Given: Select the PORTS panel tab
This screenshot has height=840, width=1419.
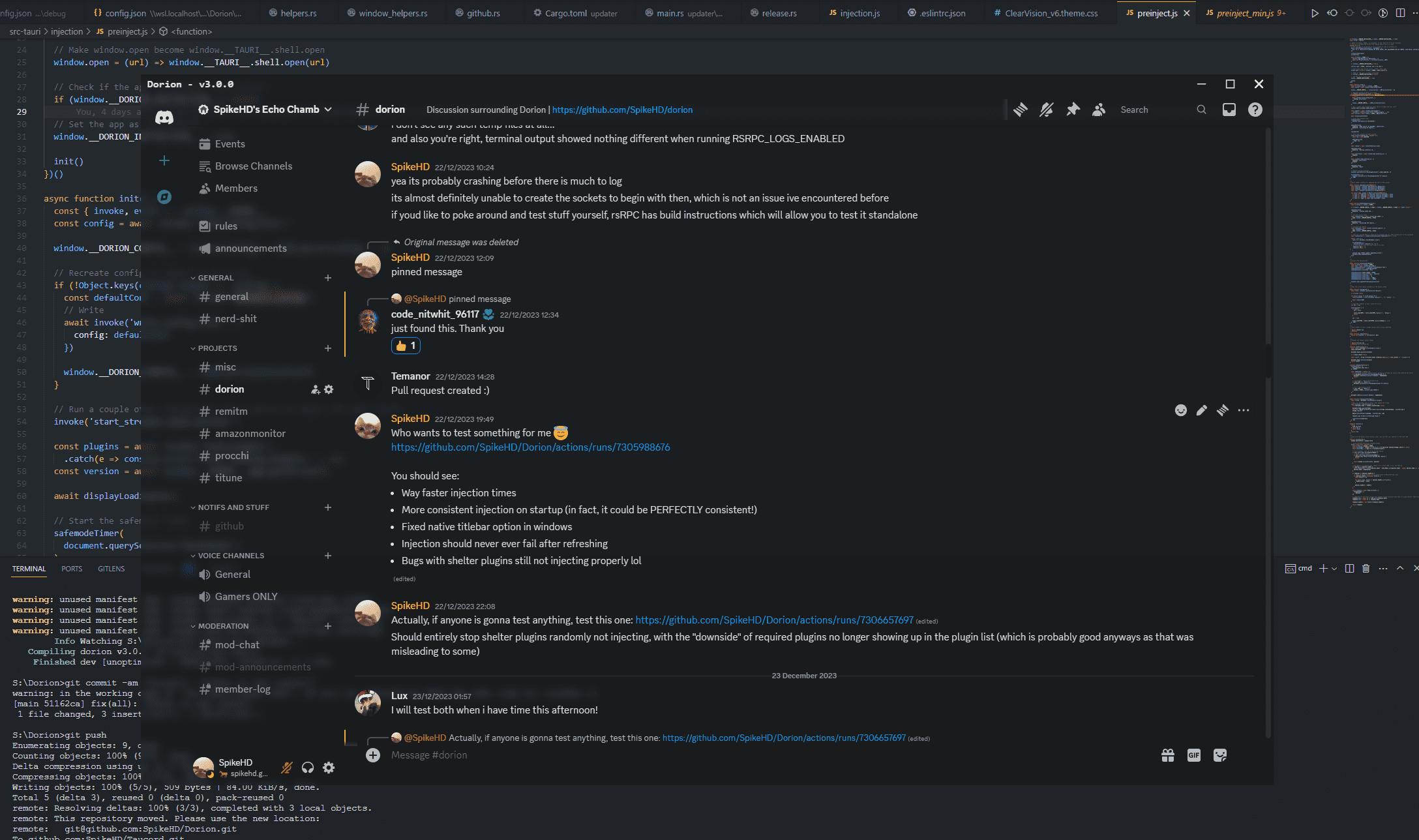Looking at the screenshot, I should point(72,569).
